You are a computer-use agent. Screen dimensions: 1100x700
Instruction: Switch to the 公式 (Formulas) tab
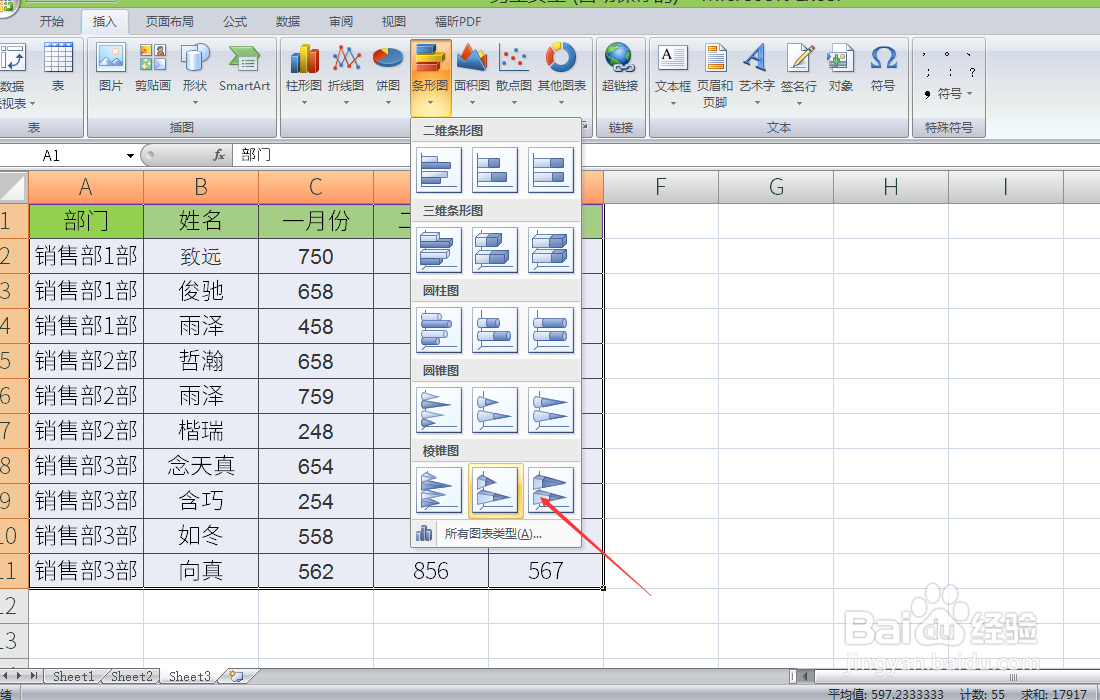coord(235,22)
